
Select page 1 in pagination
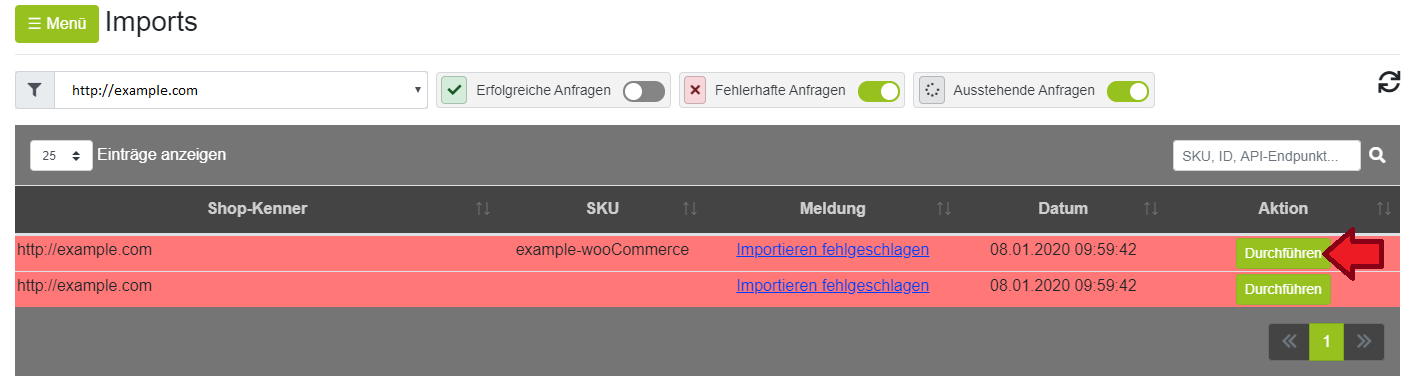[x=1327, y=342]
